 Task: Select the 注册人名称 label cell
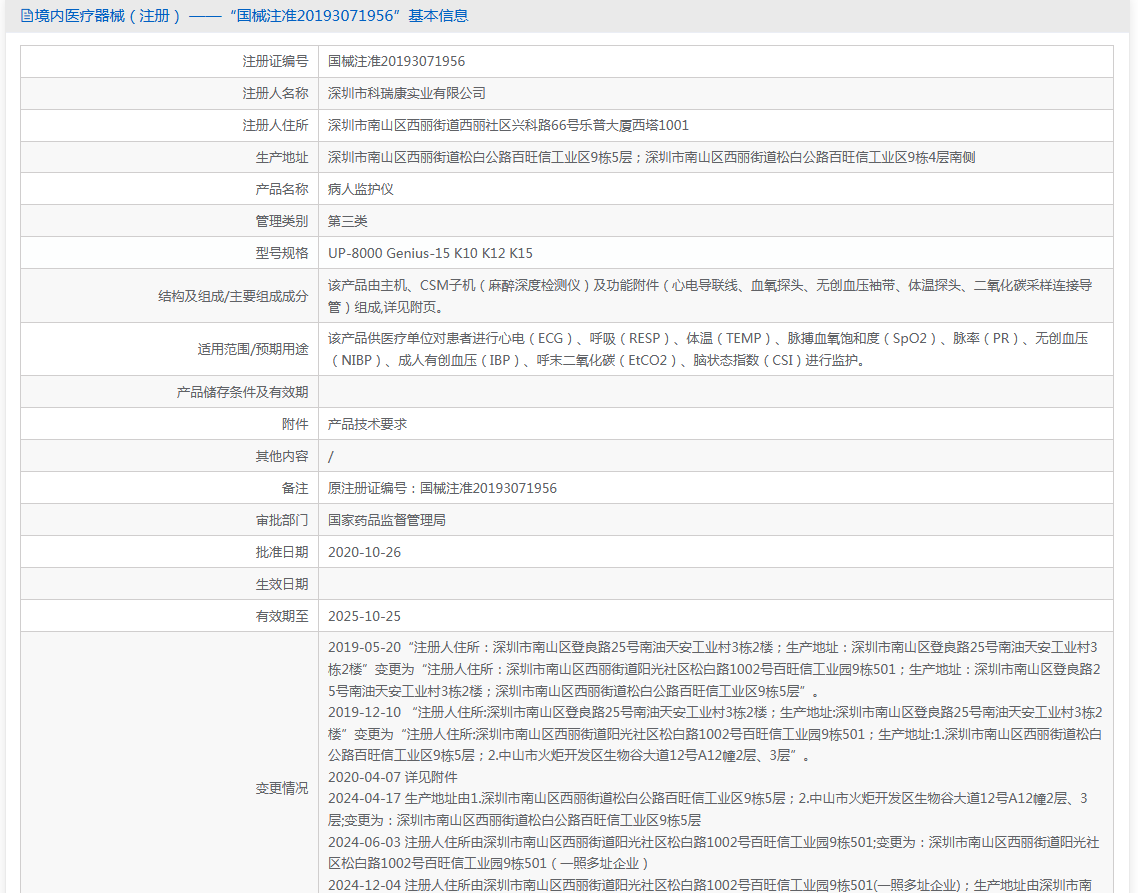coord(169,94)
